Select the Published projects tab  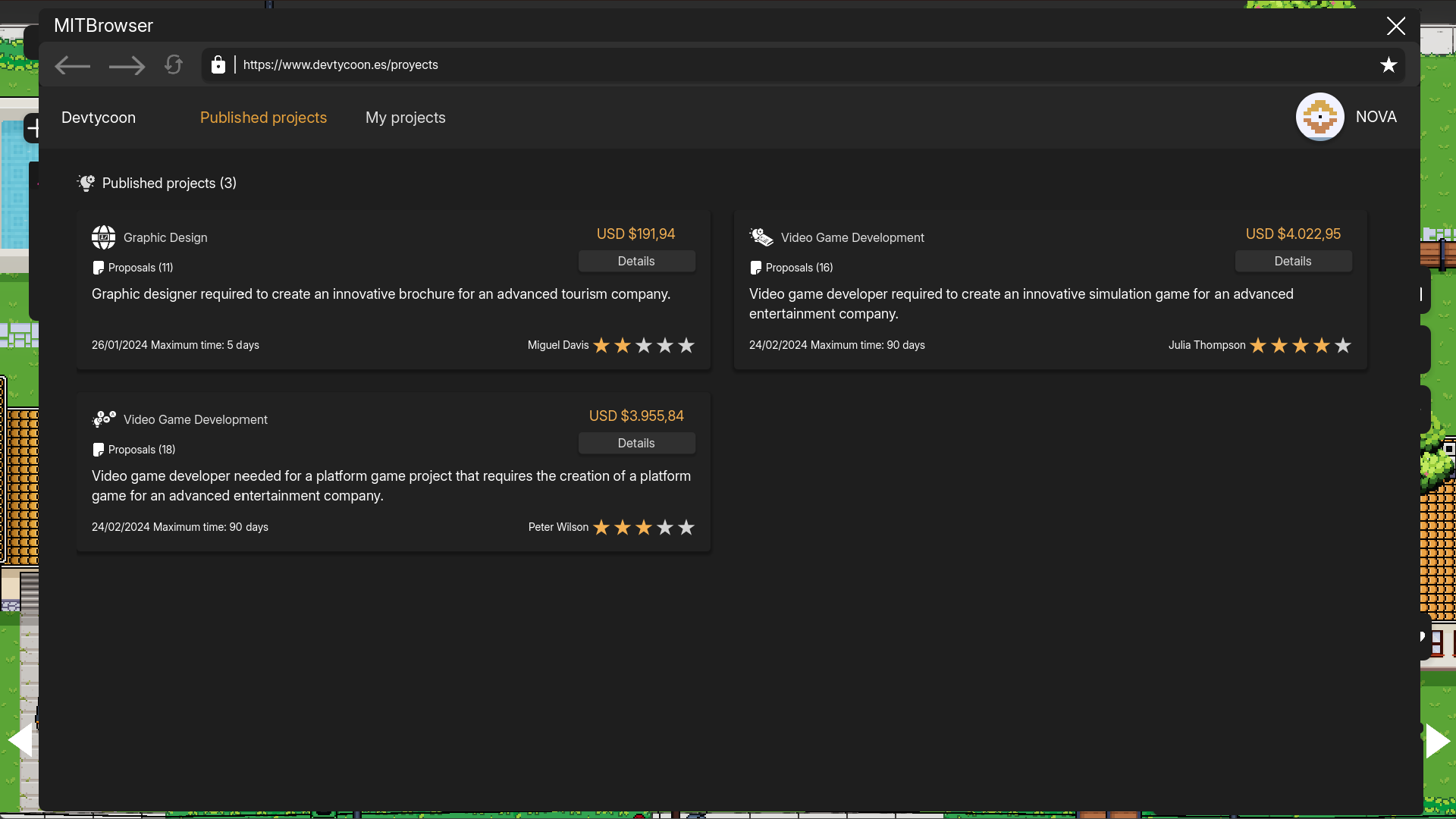263,118
